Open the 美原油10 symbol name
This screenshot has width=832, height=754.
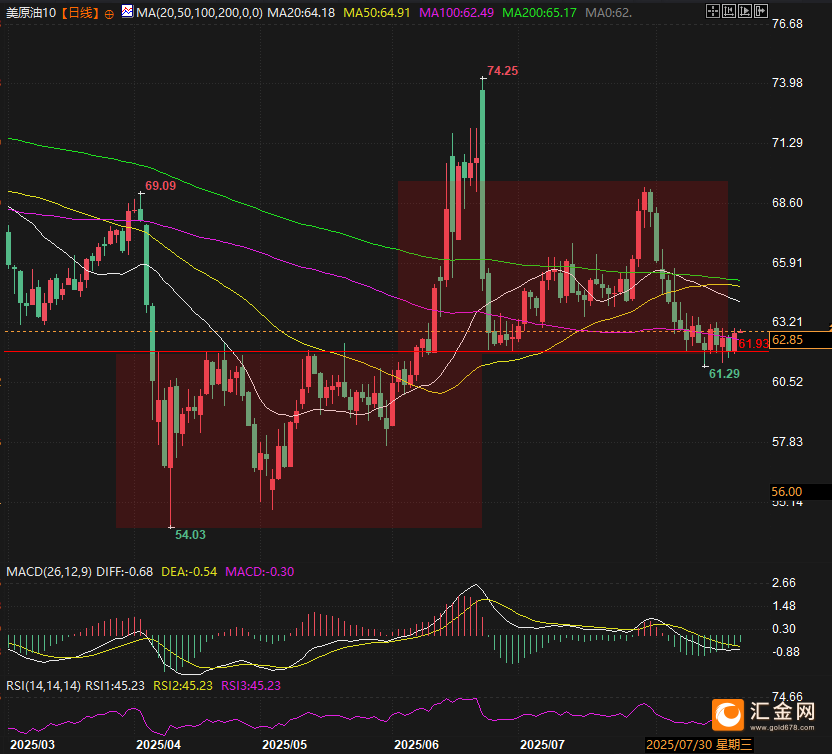(31, 14)
